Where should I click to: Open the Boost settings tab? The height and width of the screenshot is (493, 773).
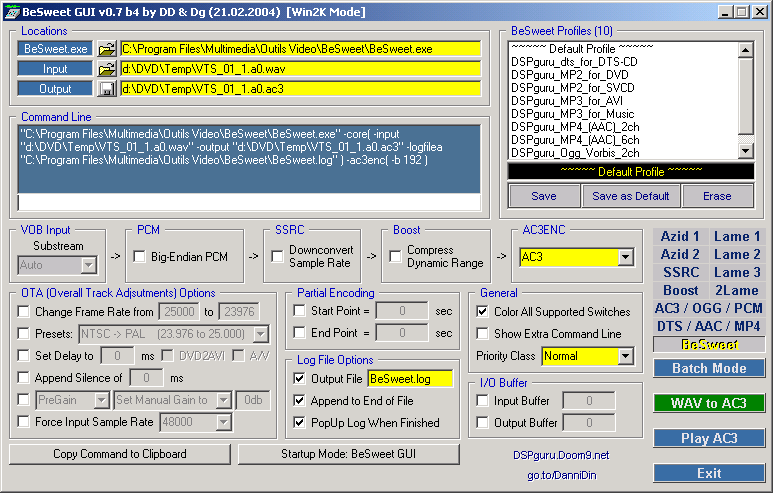(x=680, y=290)
